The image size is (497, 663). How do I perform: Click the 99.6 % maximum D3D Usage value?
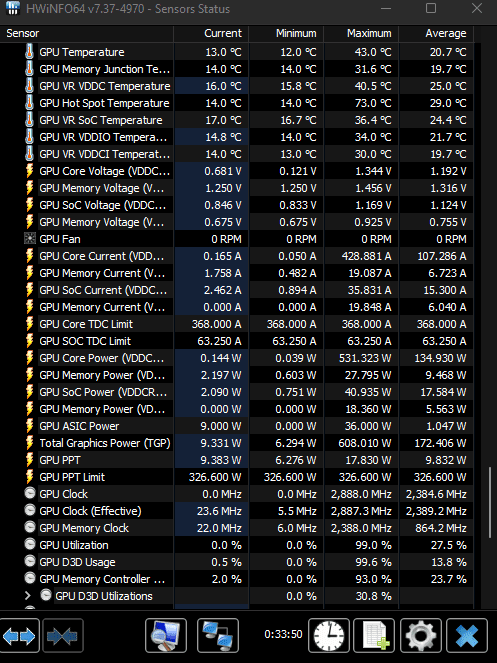point(373,562)
